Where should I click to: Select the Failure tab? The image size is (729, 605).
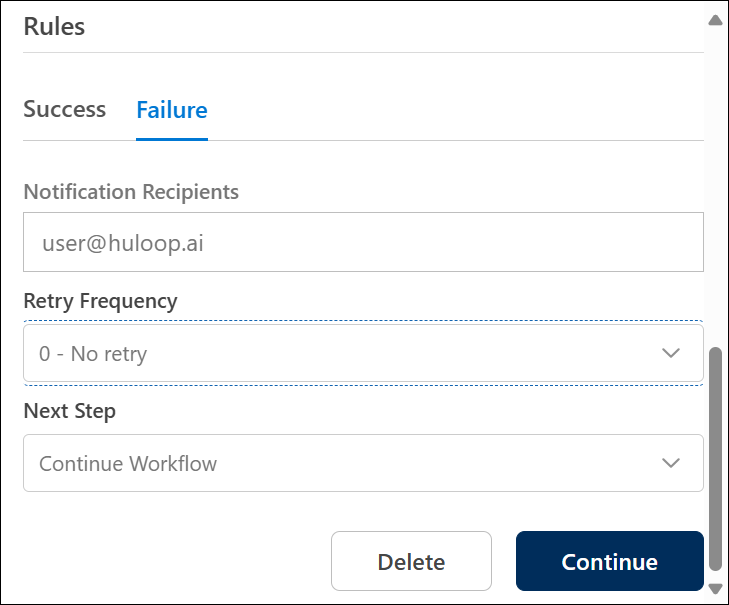pyautogui.click(x=172, y=110)
